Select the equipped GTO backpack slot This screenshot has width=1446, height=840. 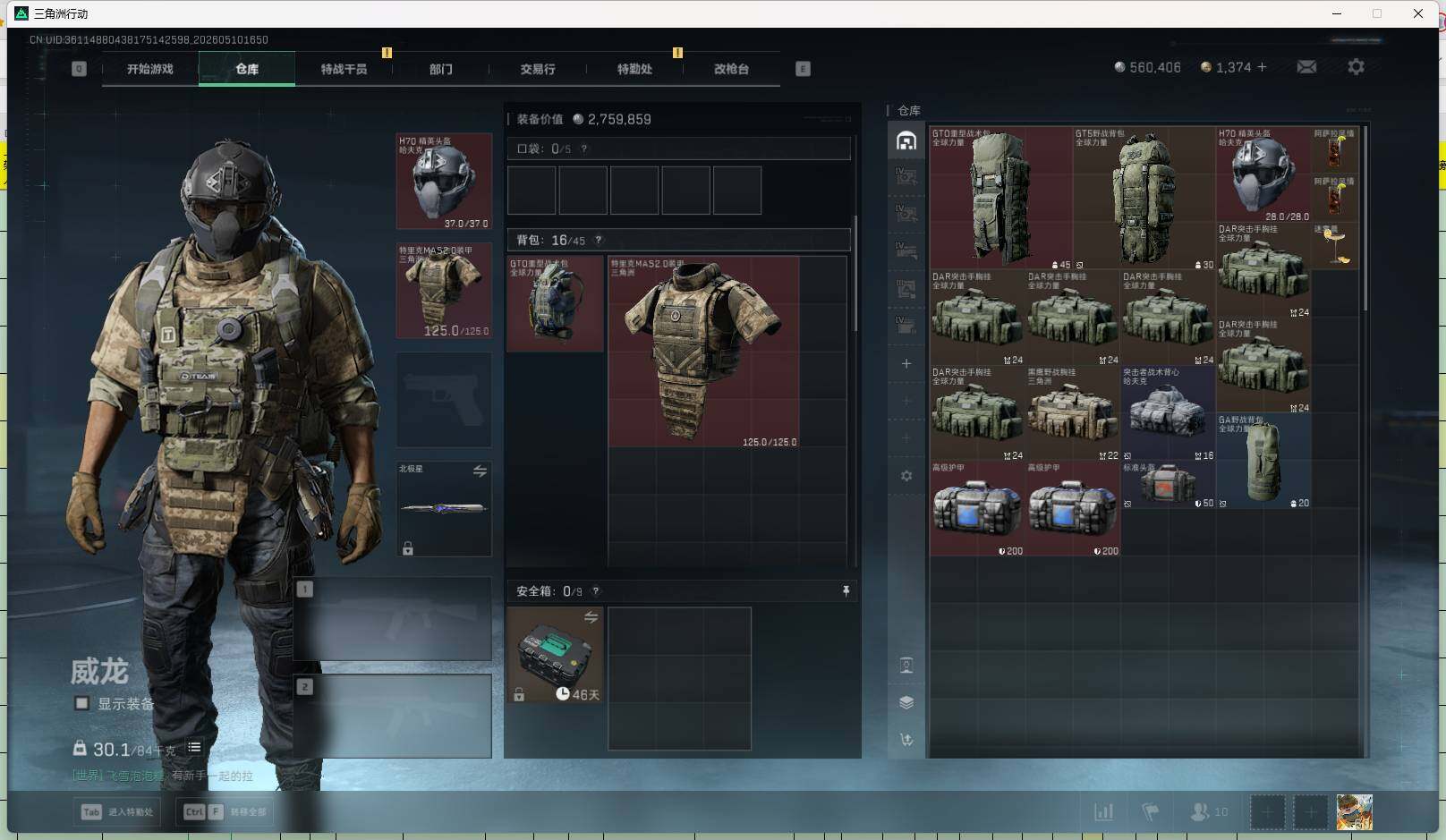pyautogui.click(x=555, y=303)
